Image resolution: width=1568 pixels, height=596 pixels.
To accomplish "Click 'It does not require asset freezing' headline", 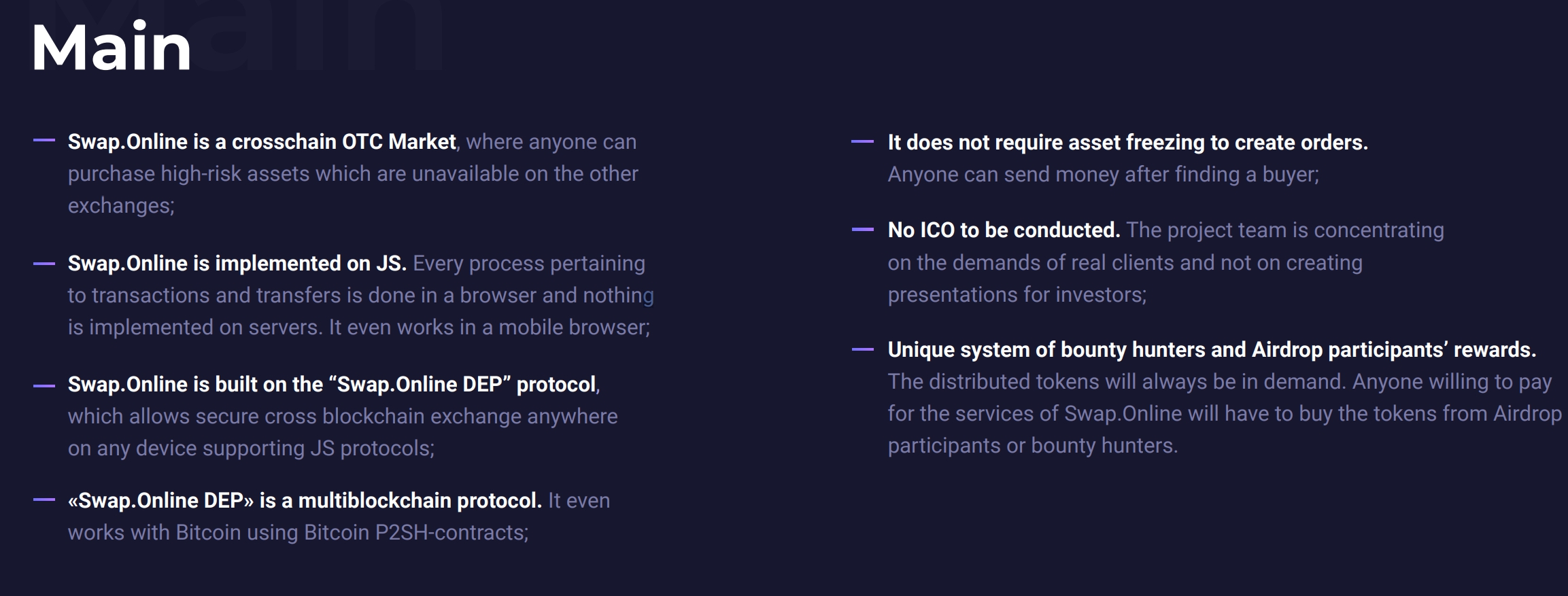I will [1127, 142].
